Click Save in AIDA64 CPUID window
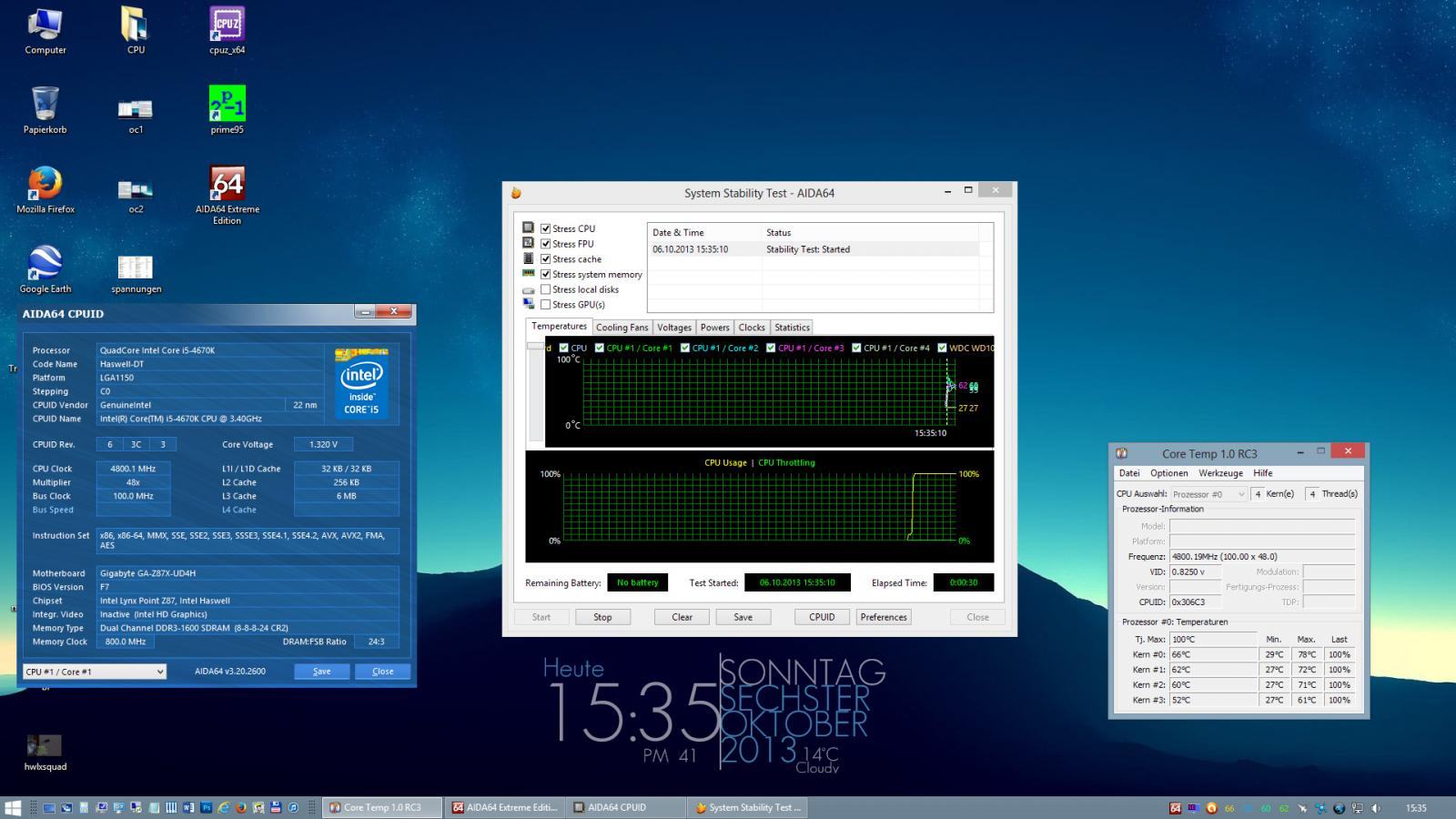1456x819 pixels. click(x=321, y=672)
